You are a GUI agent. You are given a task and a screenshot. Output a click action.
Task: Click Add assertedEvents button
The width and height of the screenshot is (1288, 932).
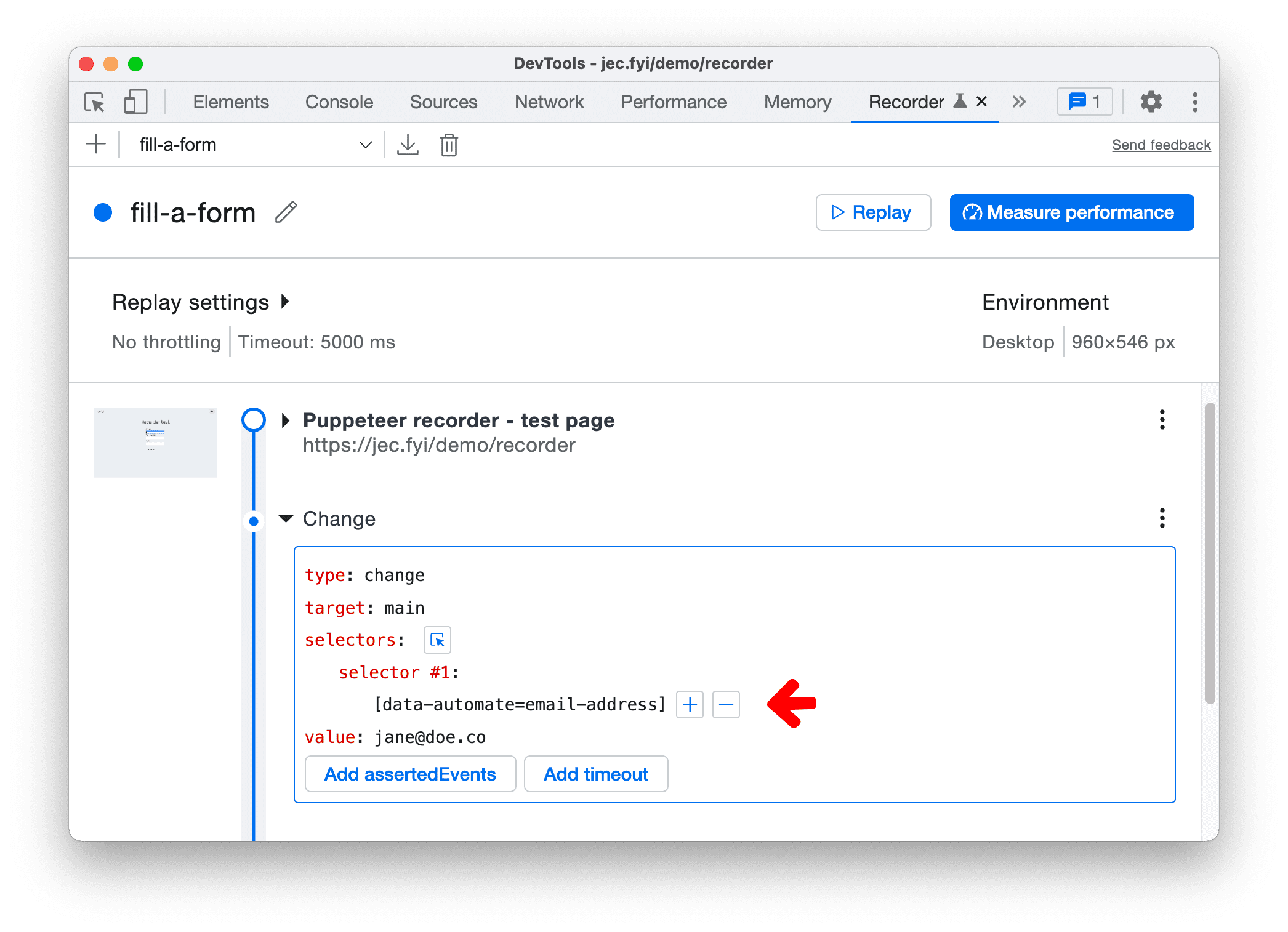tap(408, 774)
